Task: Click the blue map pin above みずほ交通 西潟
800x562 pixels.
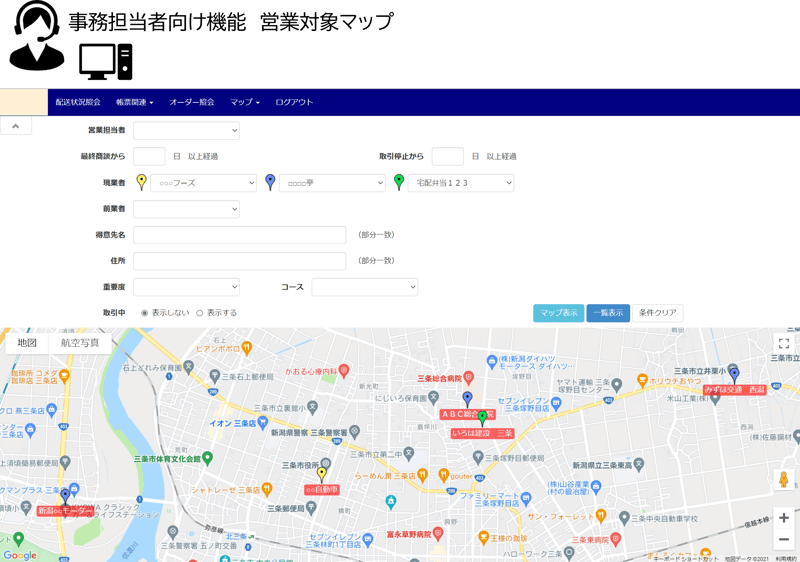Action: point(734,375)
